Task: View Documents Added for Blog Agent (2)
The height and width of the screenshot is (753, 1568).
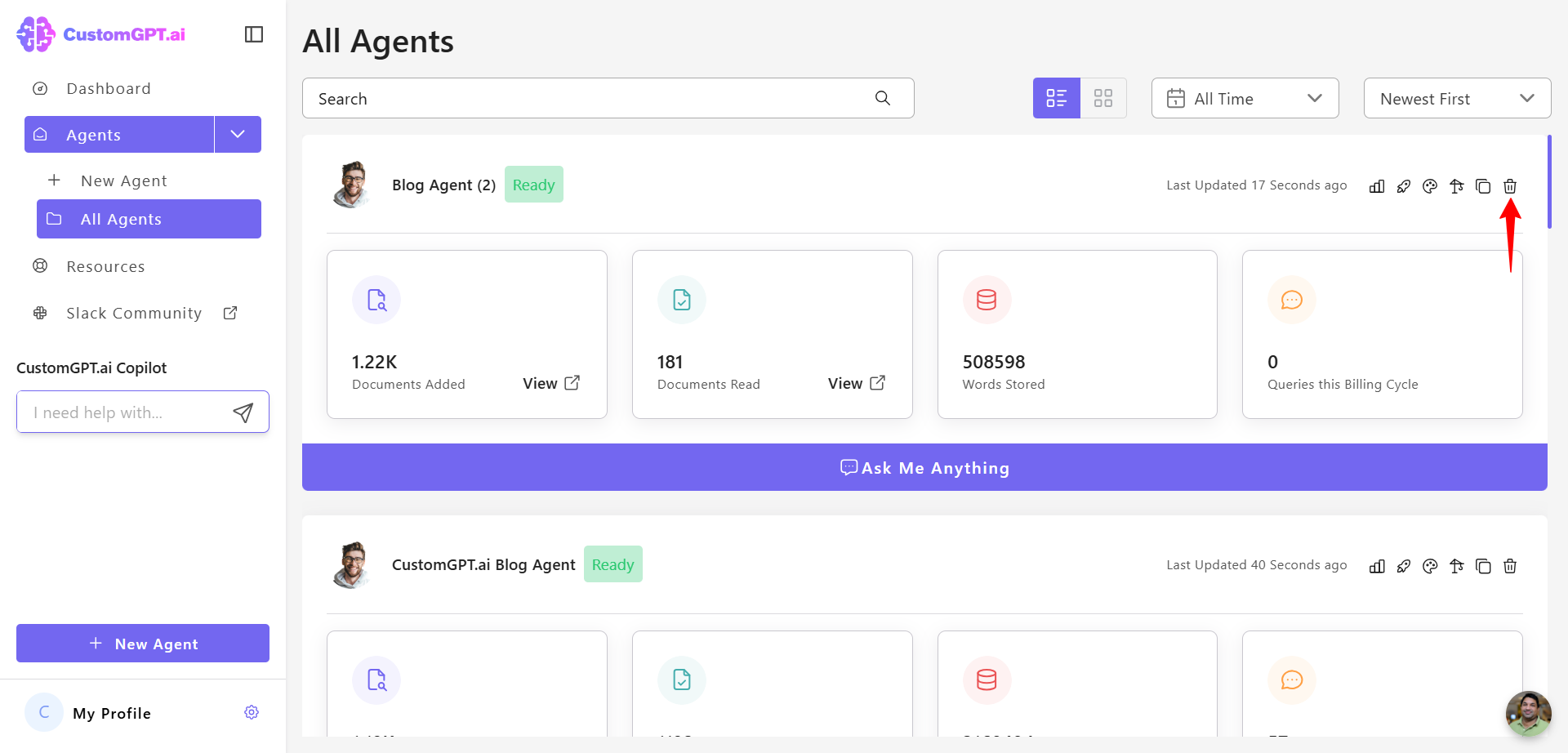Action: (x=551, y=383)
